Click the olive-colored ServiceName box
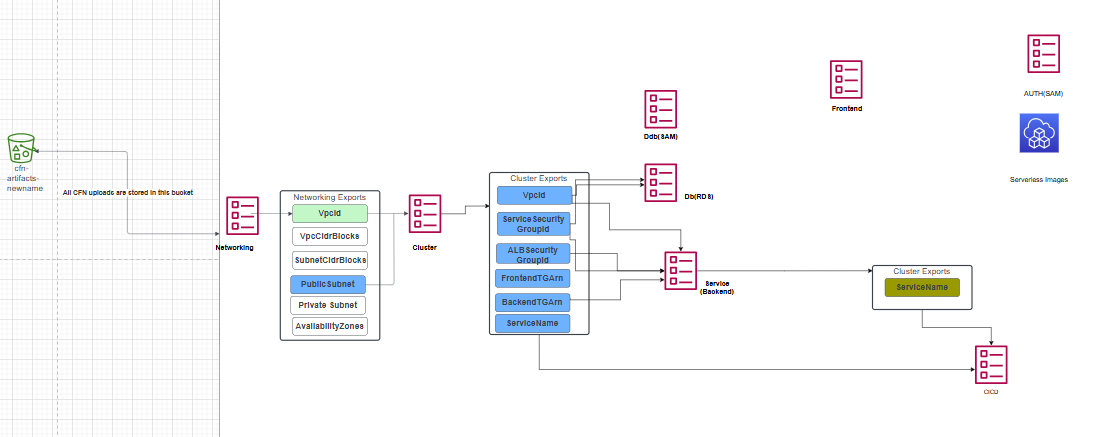Screen dimensions: 1113x437 (922, 288)
